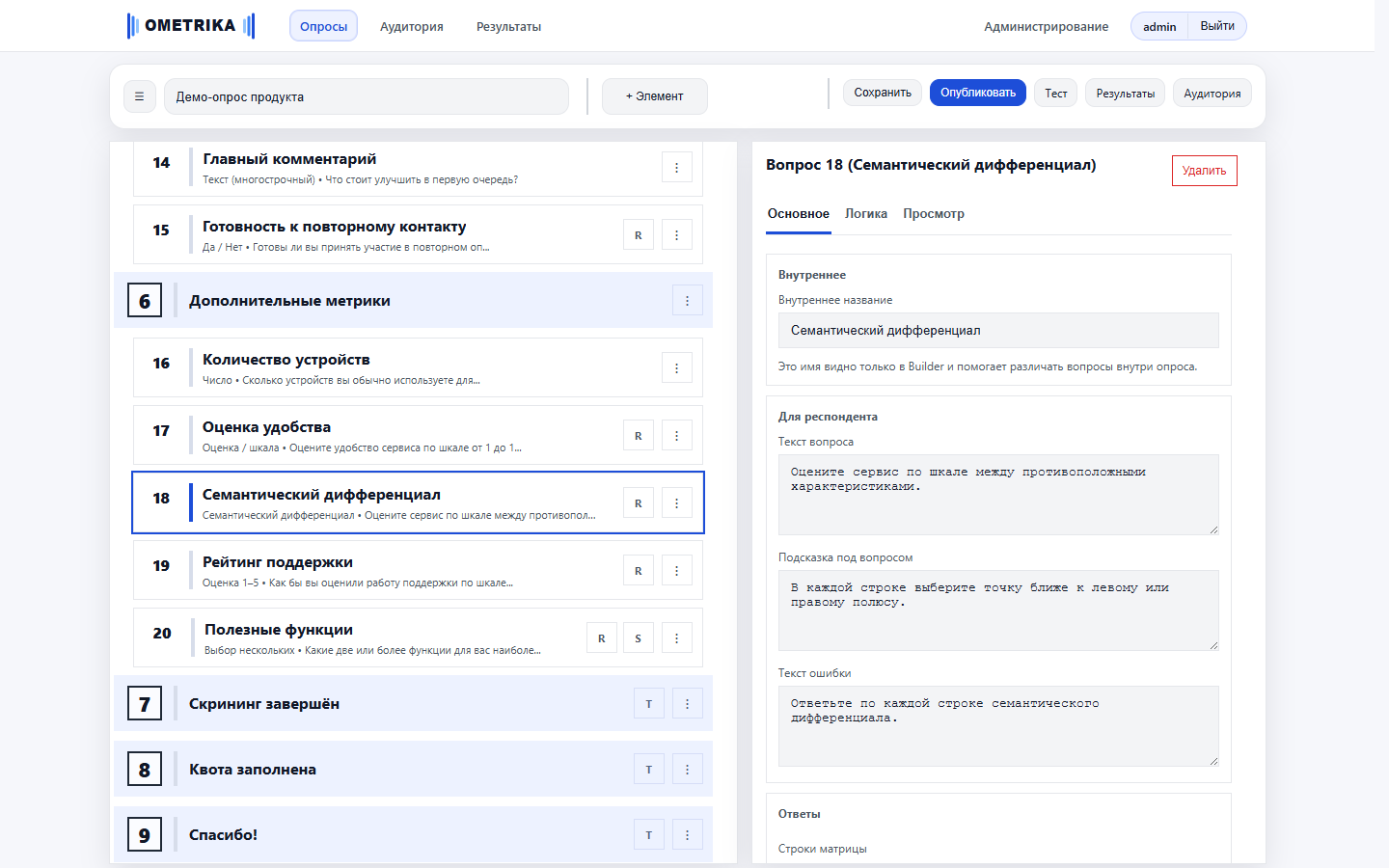Add an item with + Элемент button
The height and width of the screenshot is (868, 1389).
coord(655,96)
